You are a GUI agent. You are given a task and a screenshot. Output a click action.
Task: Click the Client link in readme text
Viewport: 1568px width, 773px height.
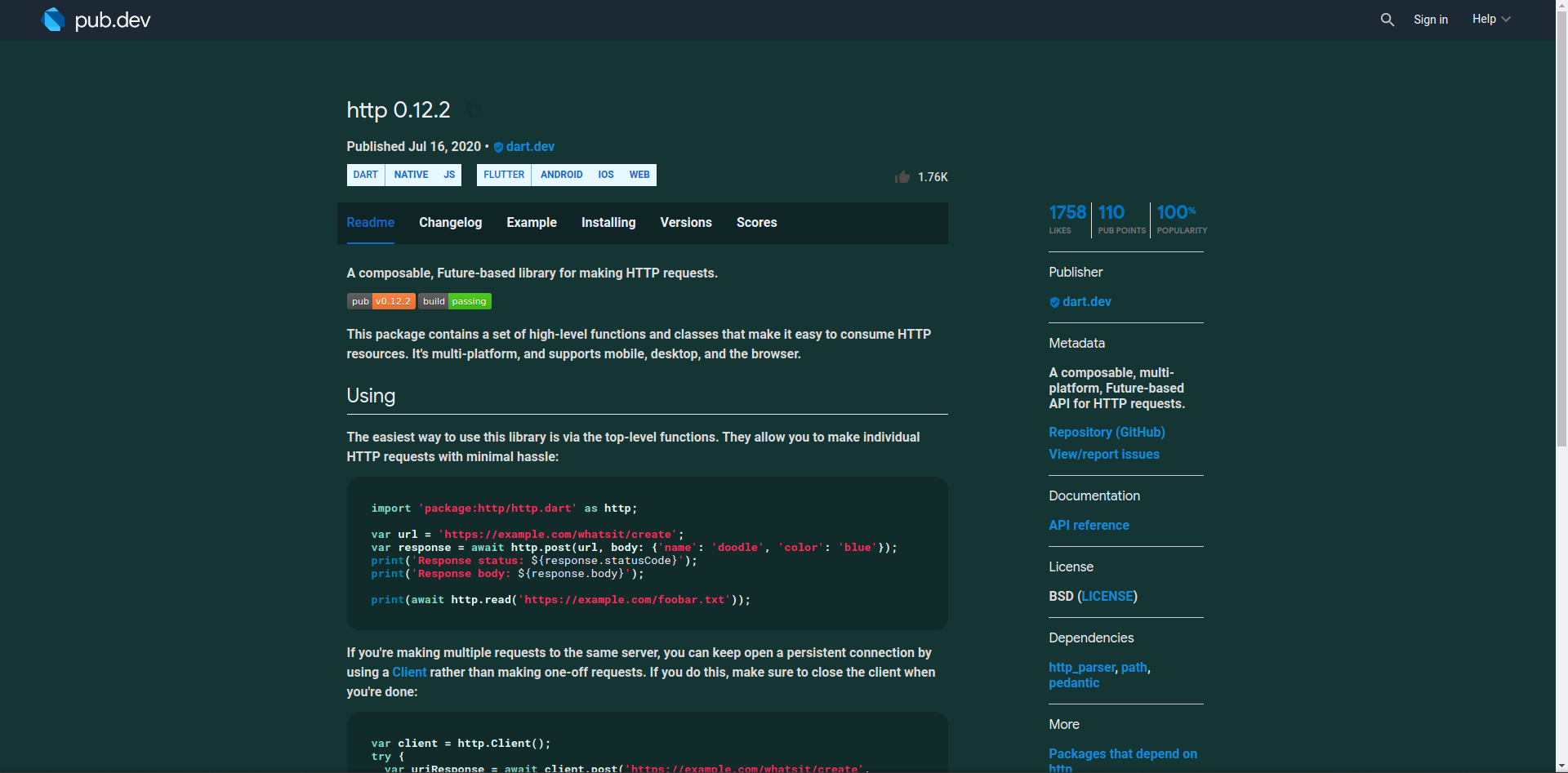[x=409, y=673]
